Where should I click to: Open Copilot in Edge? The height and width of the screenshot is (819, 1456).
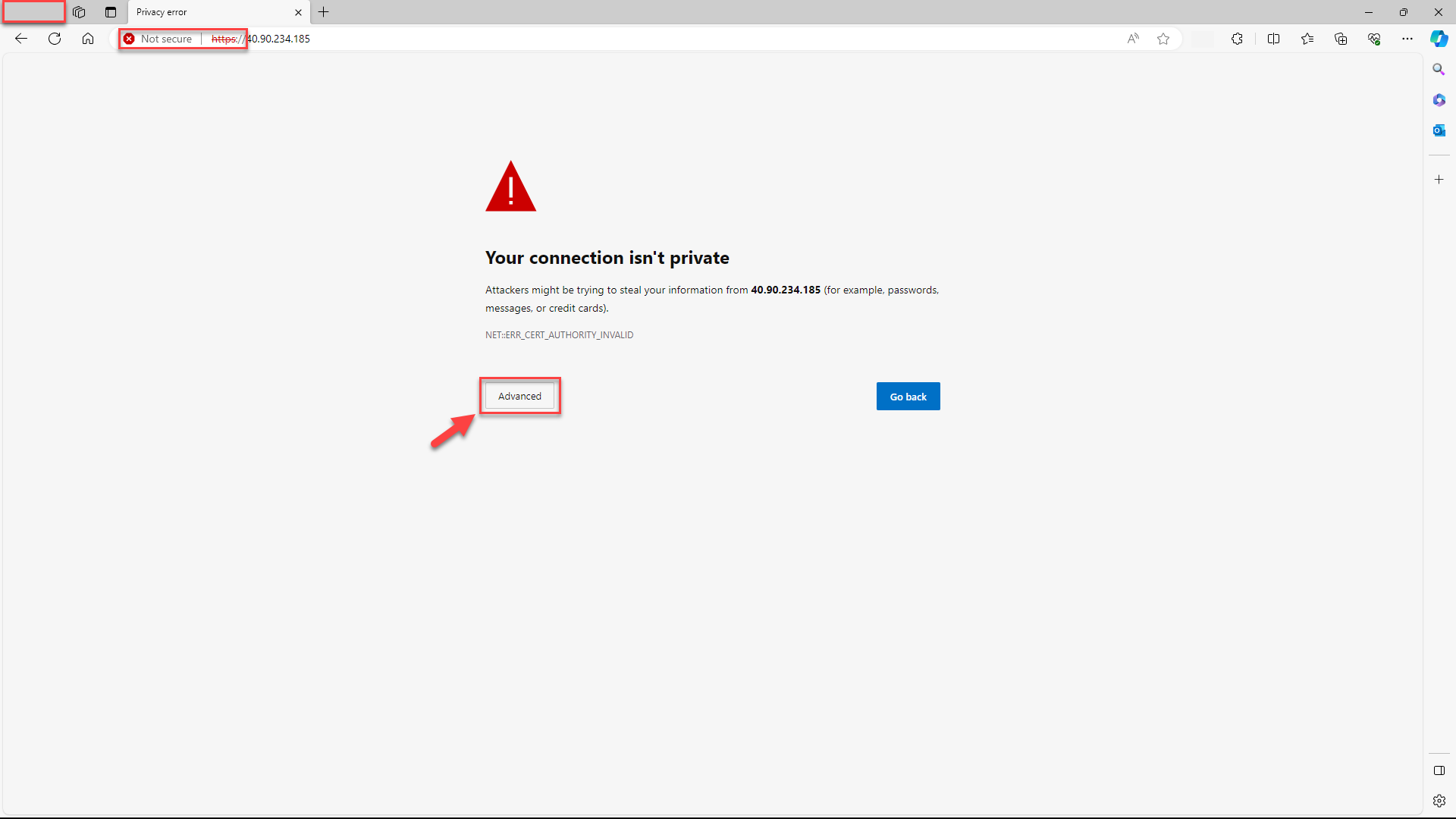1439,39
